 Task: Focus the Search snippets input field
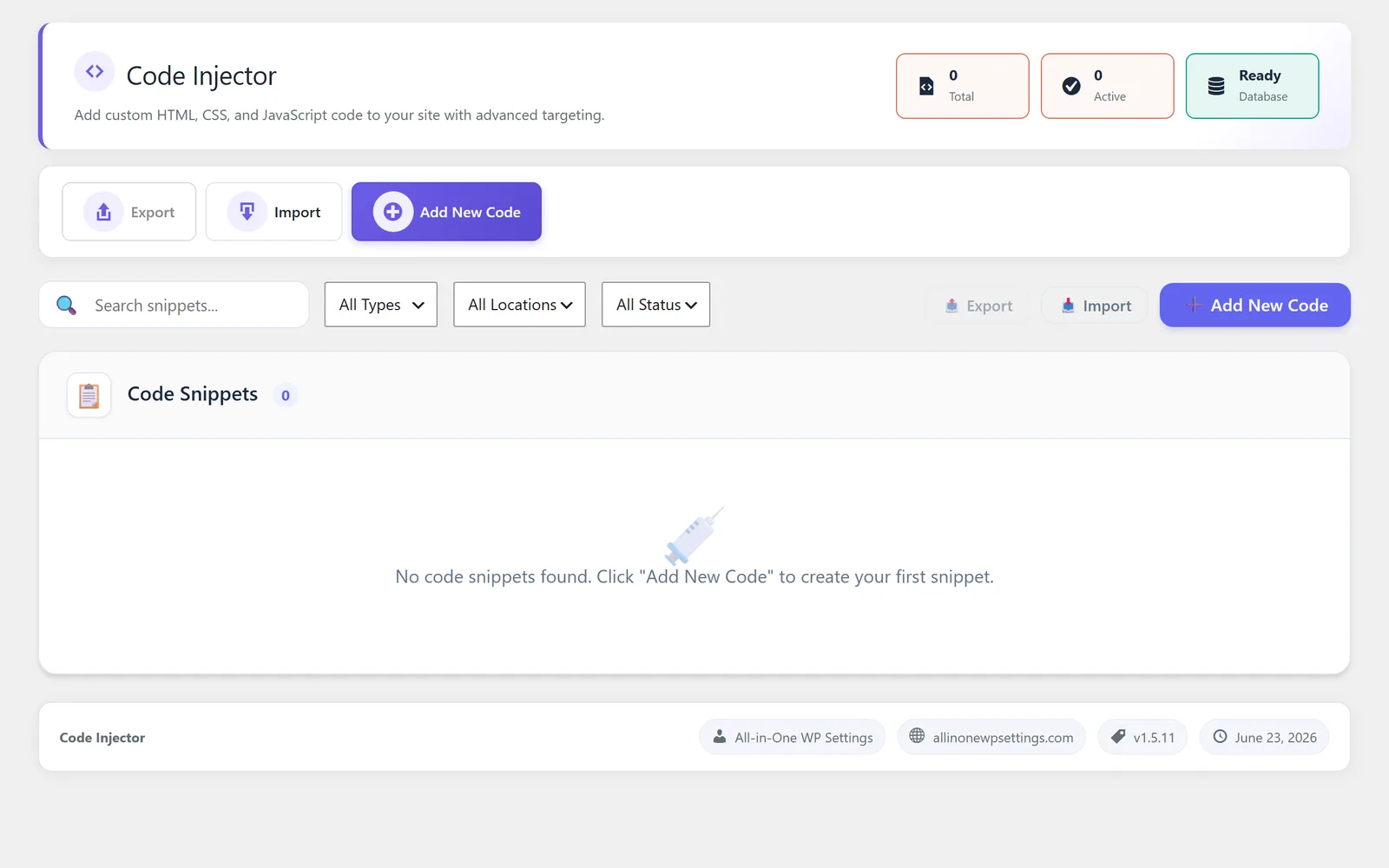[174, 305]
